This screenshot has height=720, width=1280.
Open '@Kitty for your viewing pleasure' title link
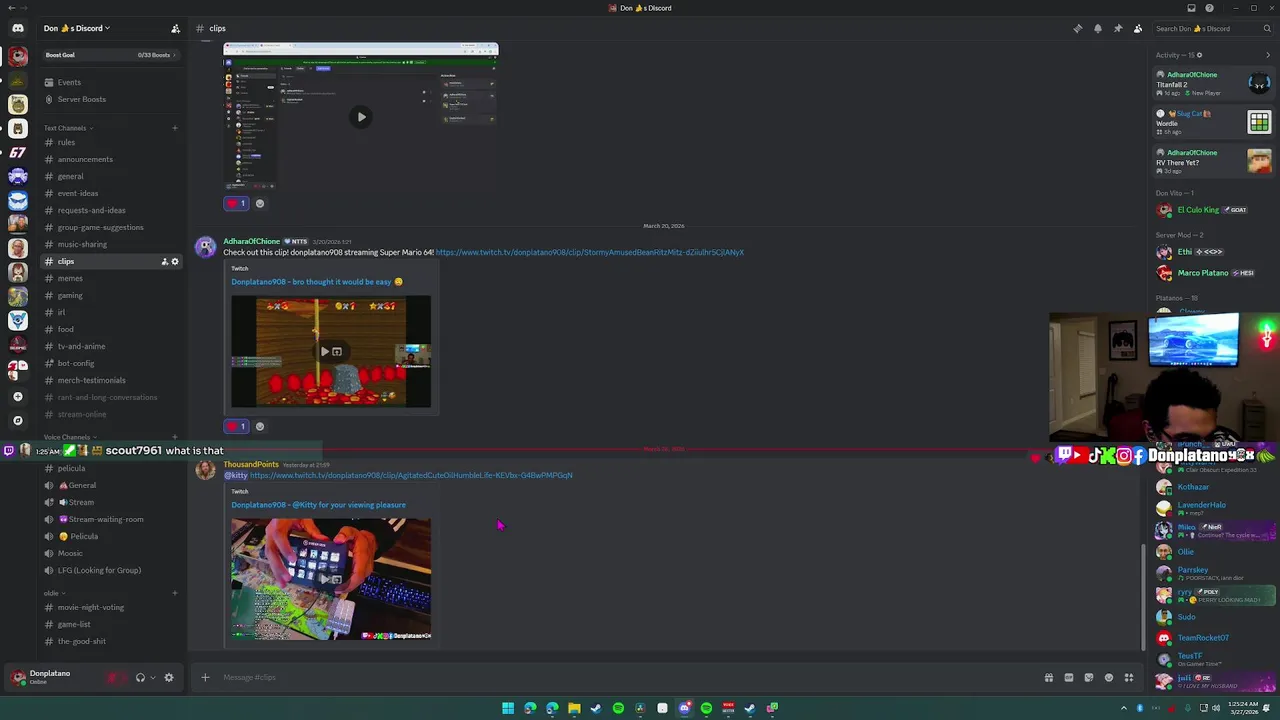coord(318,505)
